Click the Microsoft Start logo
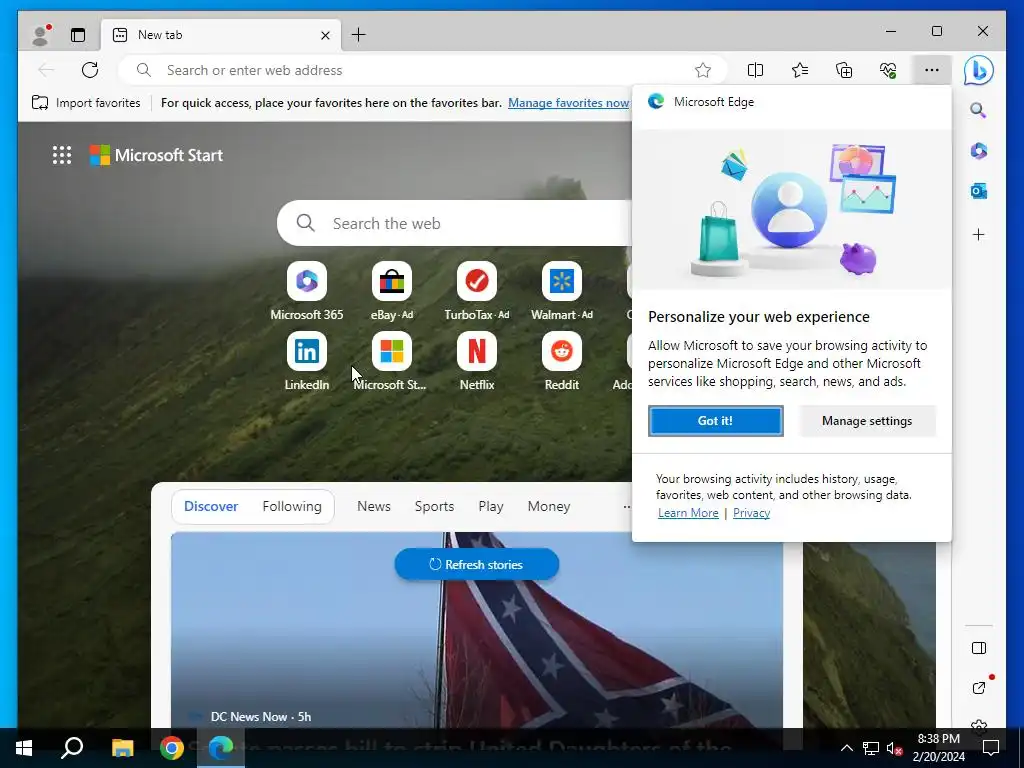The height and width of the screenshot is (768, 1024). [156, 155]
